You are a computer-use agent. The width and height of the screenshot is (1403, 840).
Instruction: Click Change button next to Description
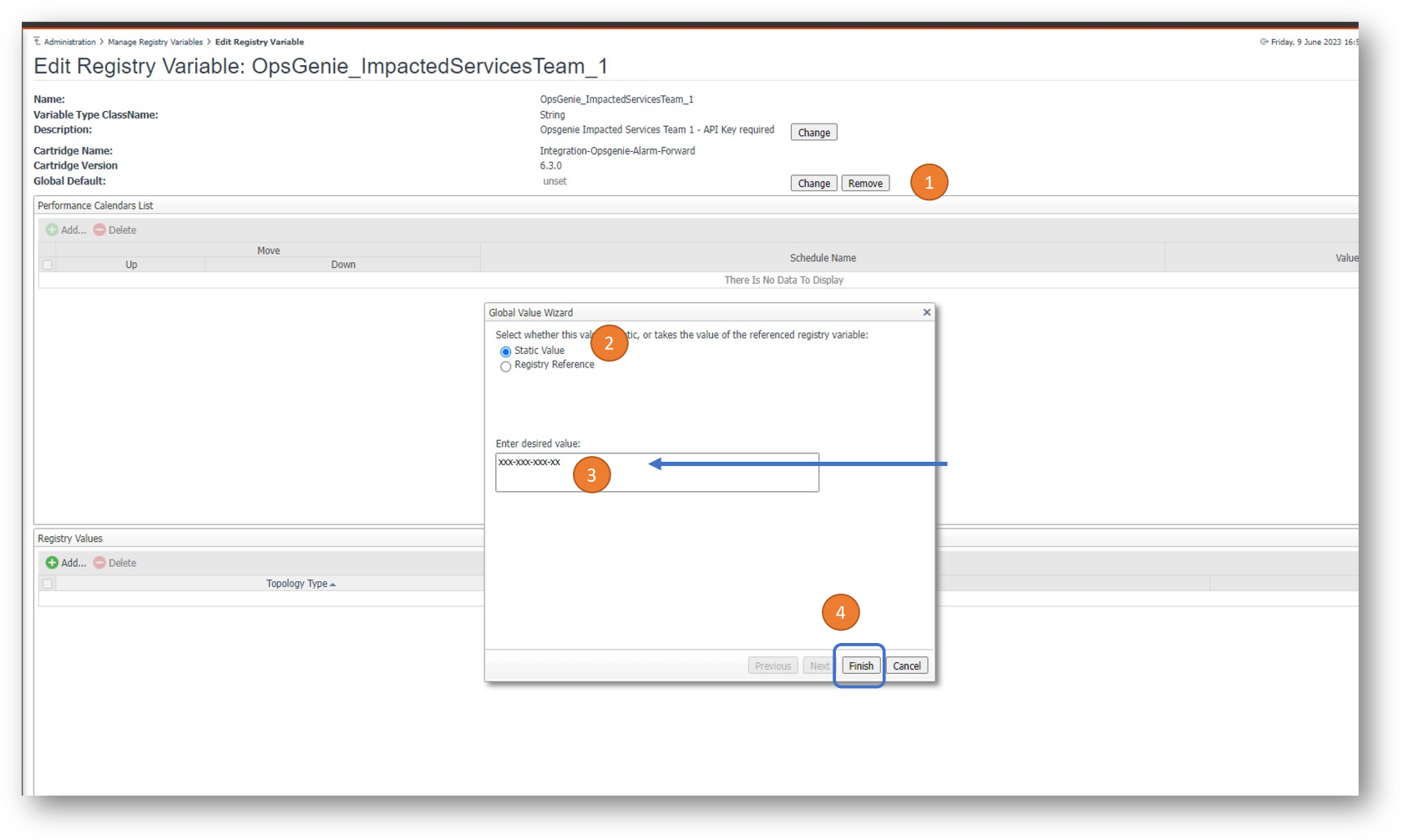pos(813,133)
